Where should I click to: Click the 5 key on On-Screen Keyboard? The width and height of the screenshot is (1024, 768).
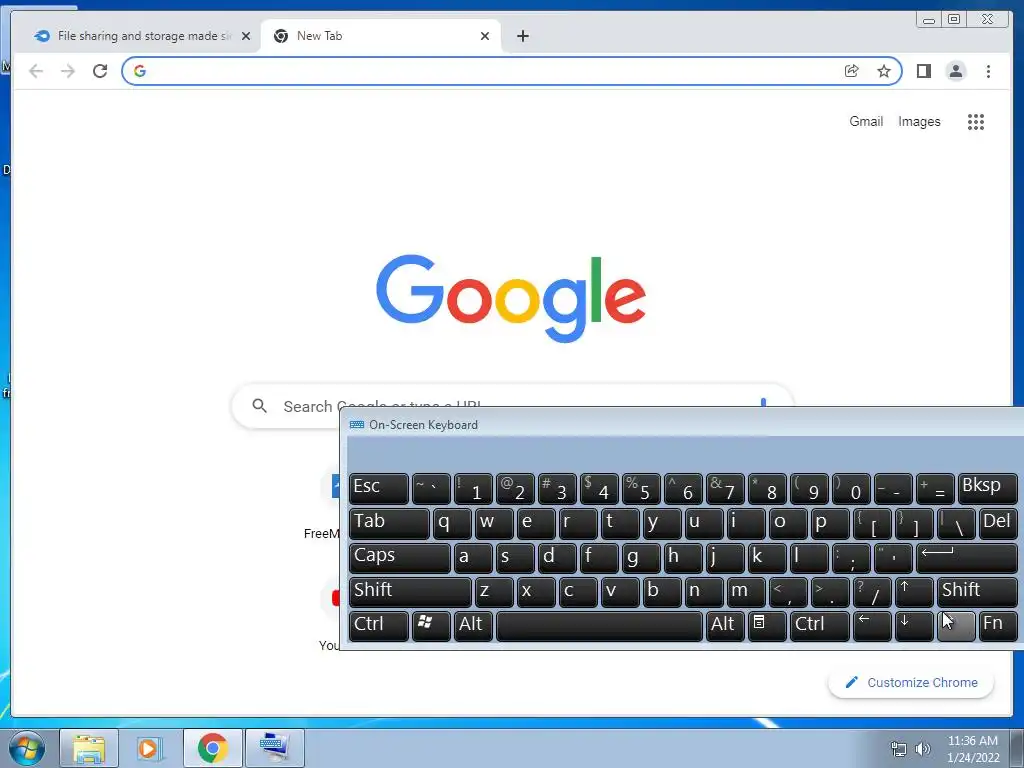pos(641,488)
